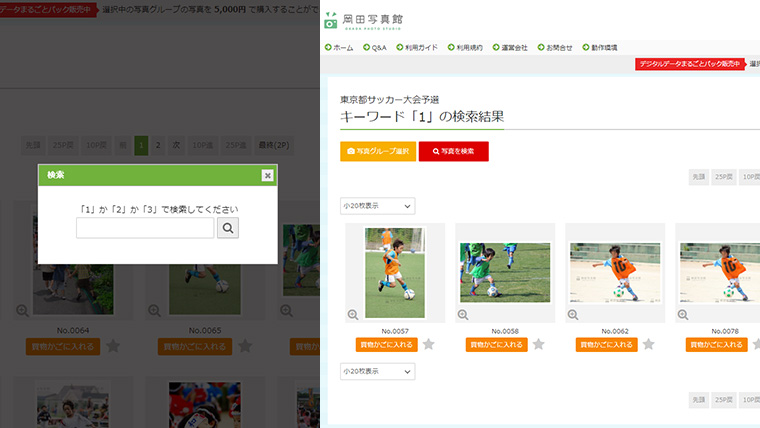Open the Q&A navigation link
This screenshot has width=760, height=428.
tap(375, 48)
